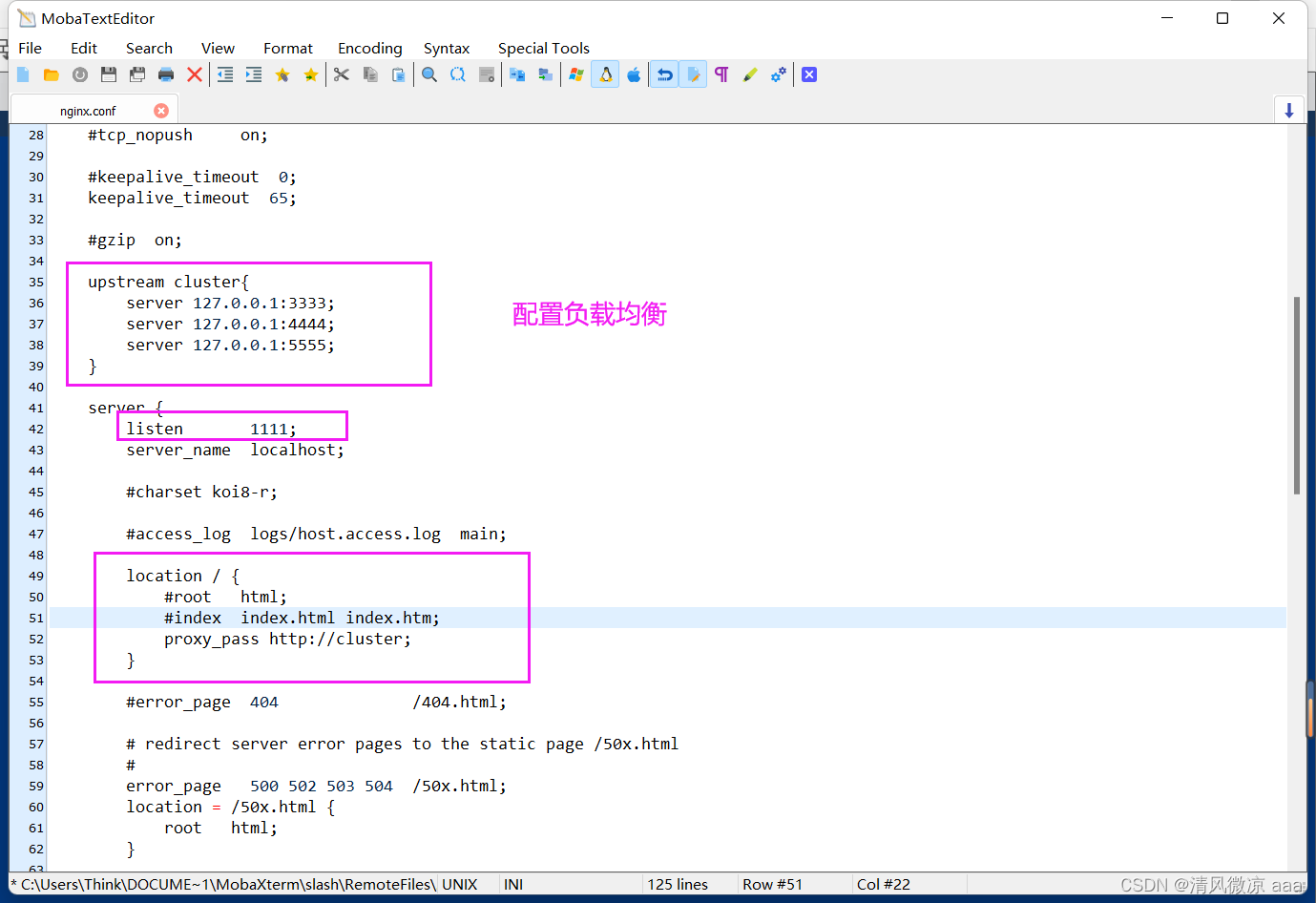1316x903 pixels.
Task: Open editor settings gears icon
Action: click(x=779, y=74)
